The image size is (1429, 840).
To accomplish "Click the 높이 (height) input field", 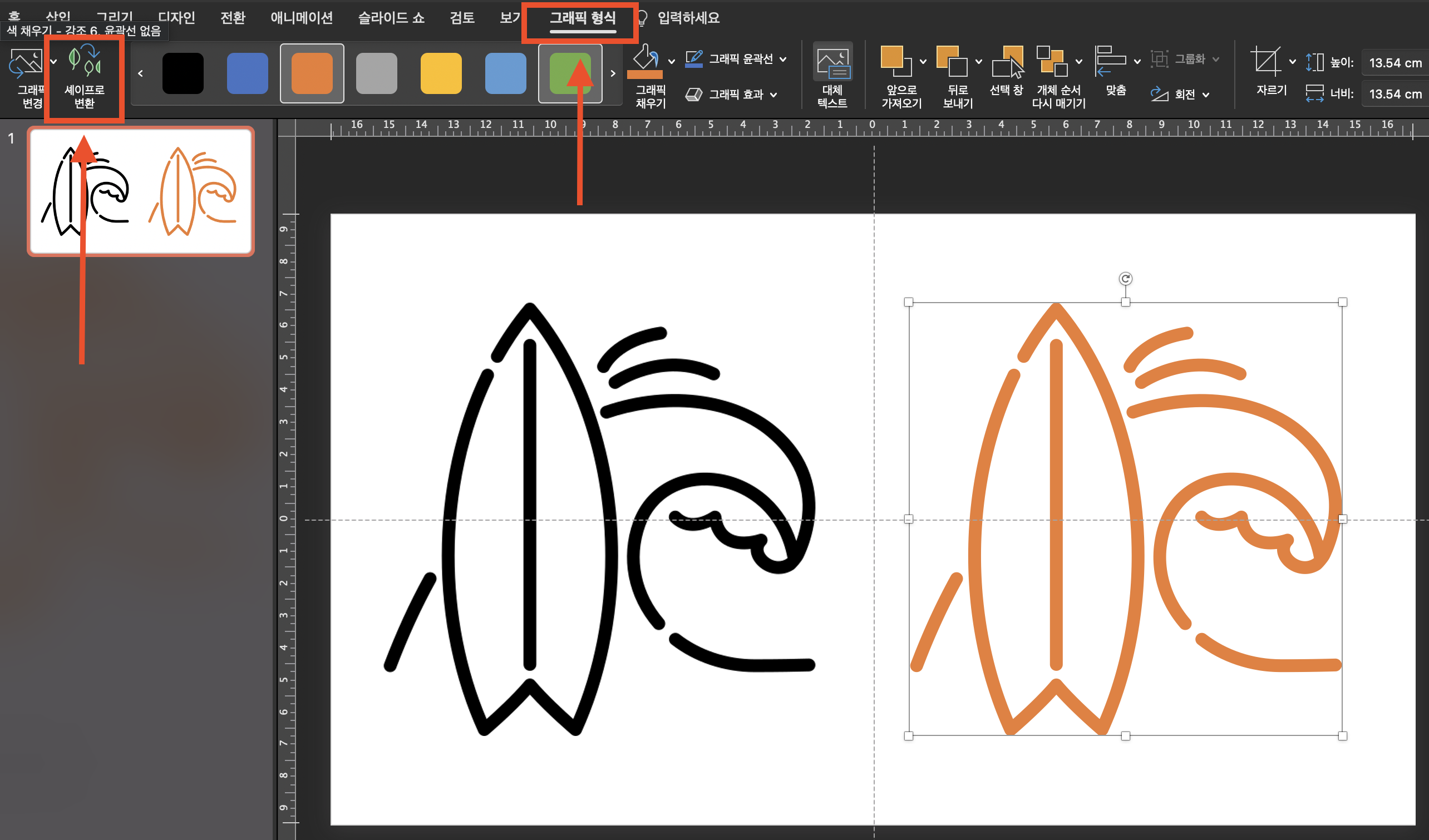I will (1394, 62).
